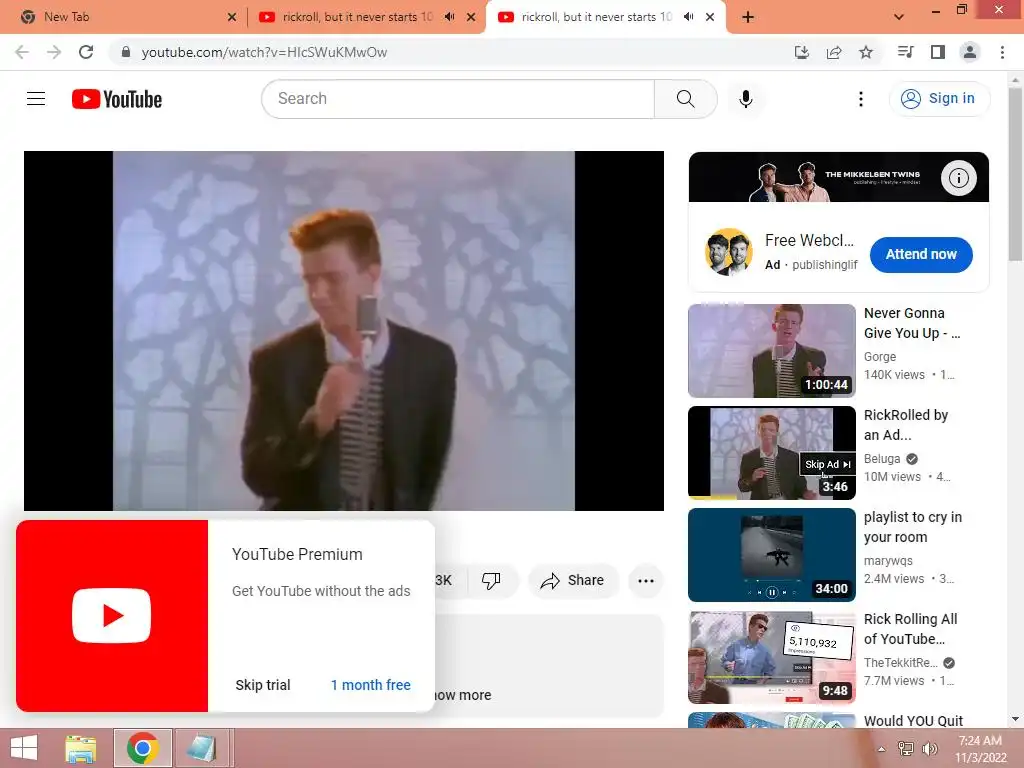The image size is (1024, 768).
Task: Open marywqs channel name
Action: tap(888, 560)
